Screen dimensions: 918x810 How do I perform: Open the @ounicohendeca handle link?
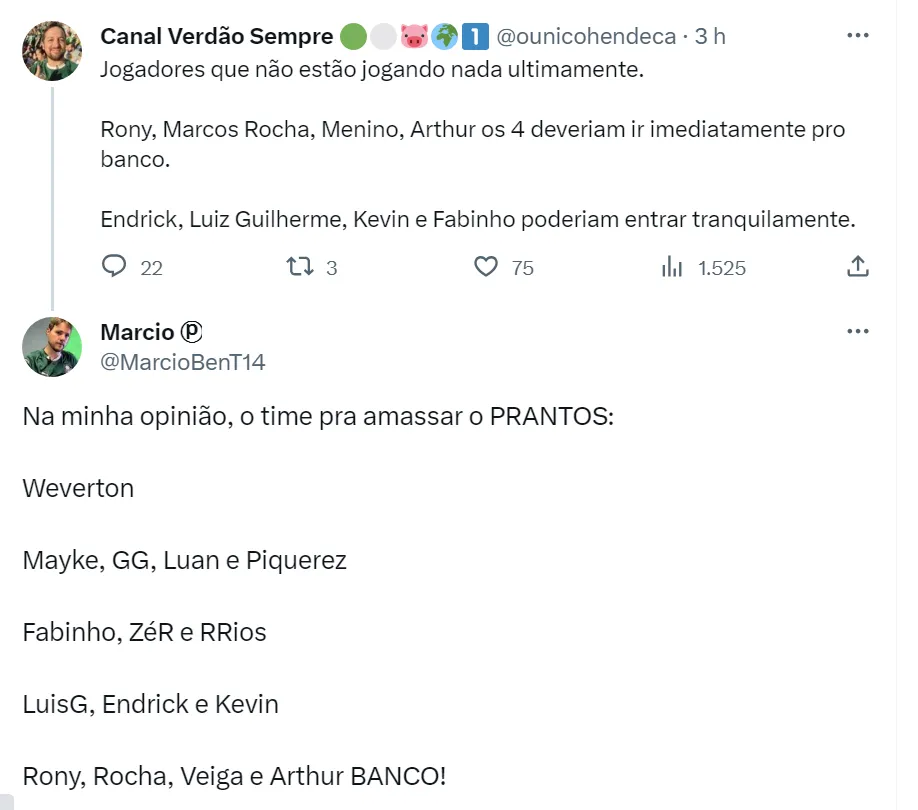tap(586, 37)
